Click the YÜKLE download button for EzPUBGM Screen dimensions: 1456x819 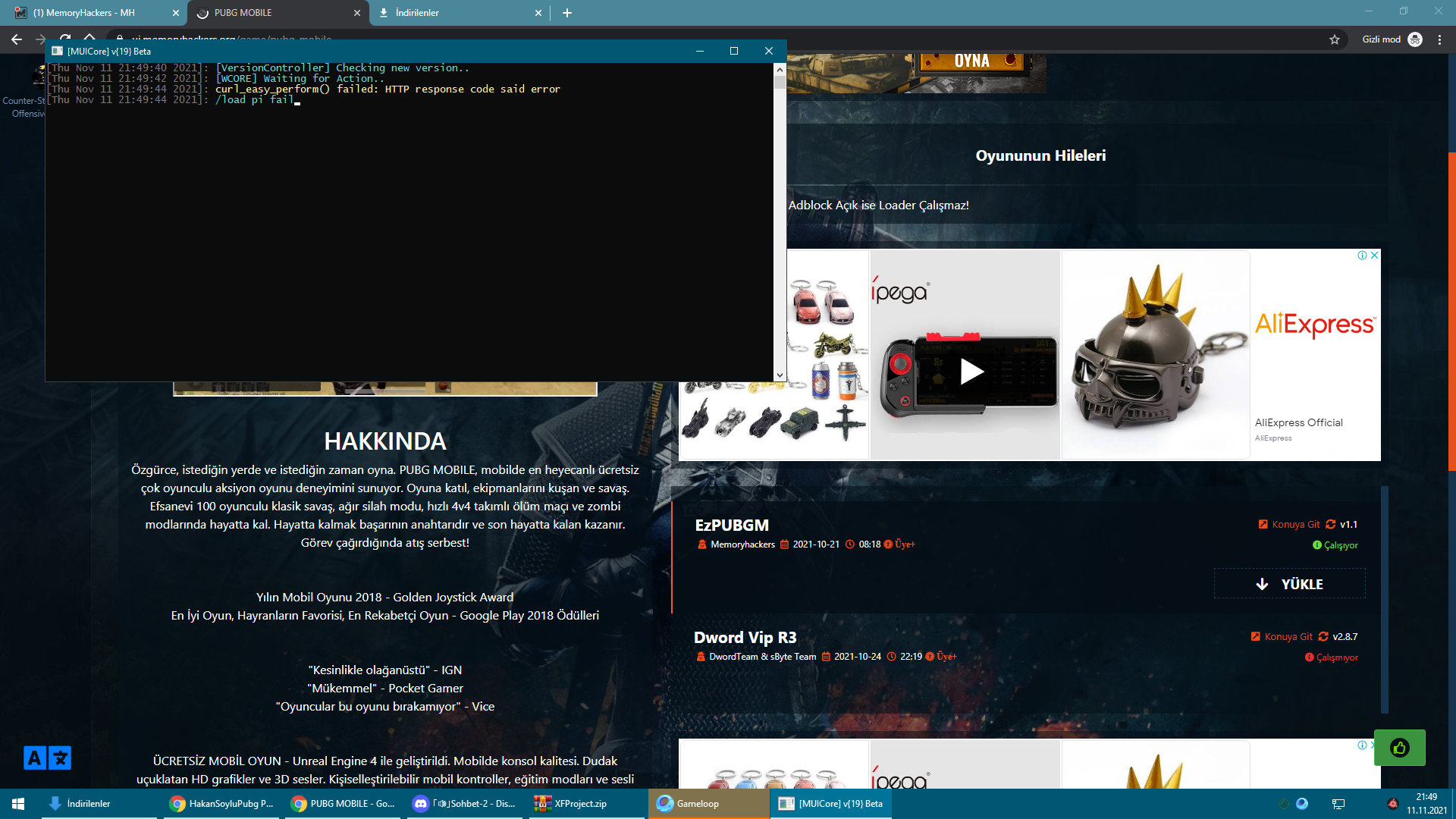(x=1289, y=584)
